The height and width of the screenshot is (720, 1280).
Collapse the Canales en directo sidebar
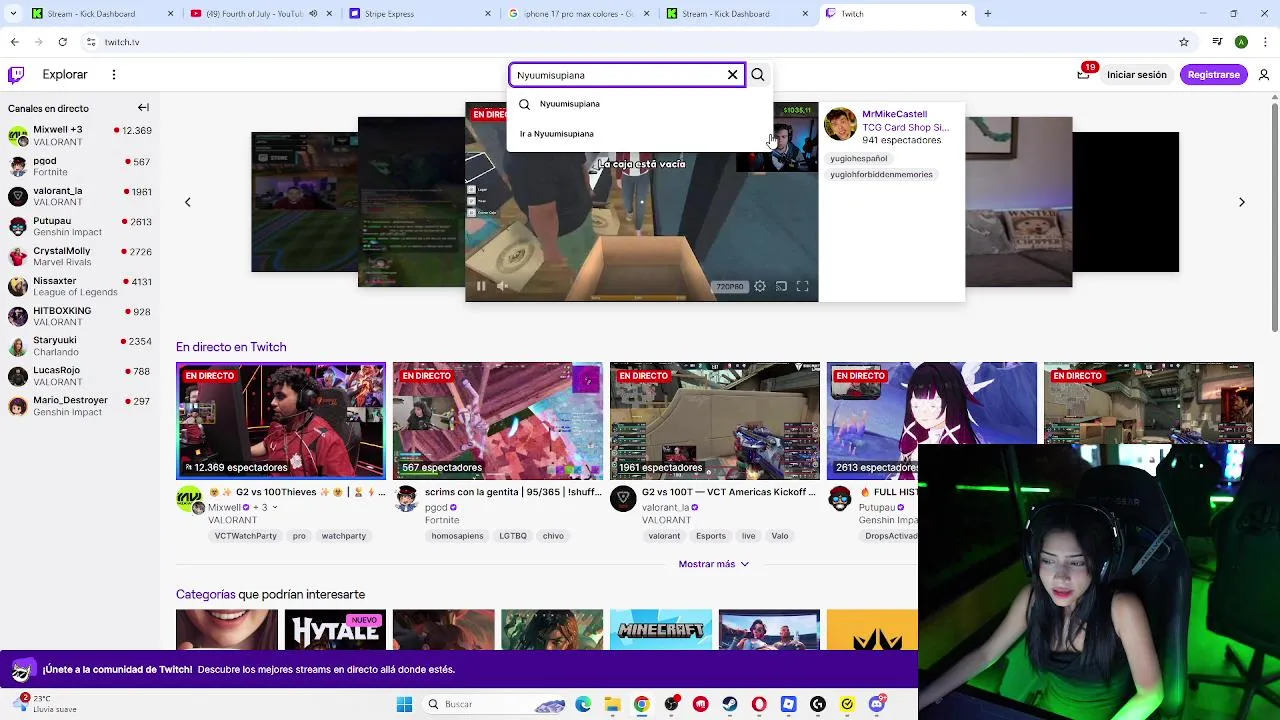pyautogui.click(x=143, y=108)
